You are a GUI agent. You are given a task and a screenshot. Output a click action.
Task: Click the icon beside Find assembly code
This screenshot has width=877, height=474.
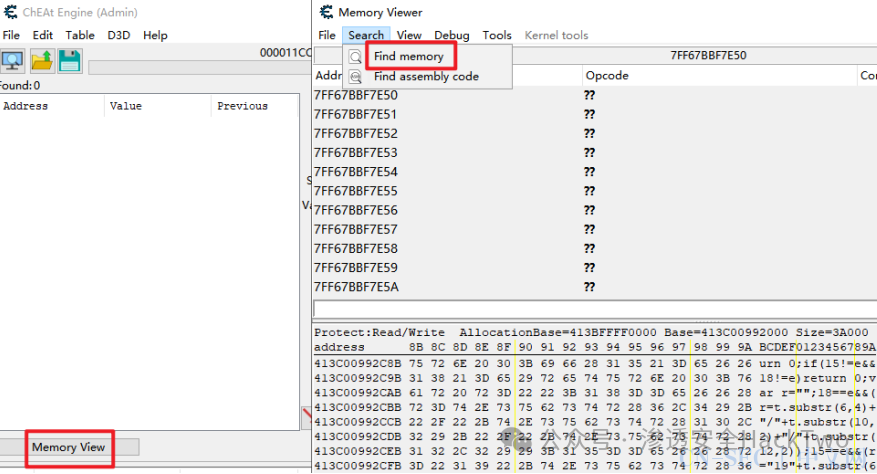tap(355, 76)
